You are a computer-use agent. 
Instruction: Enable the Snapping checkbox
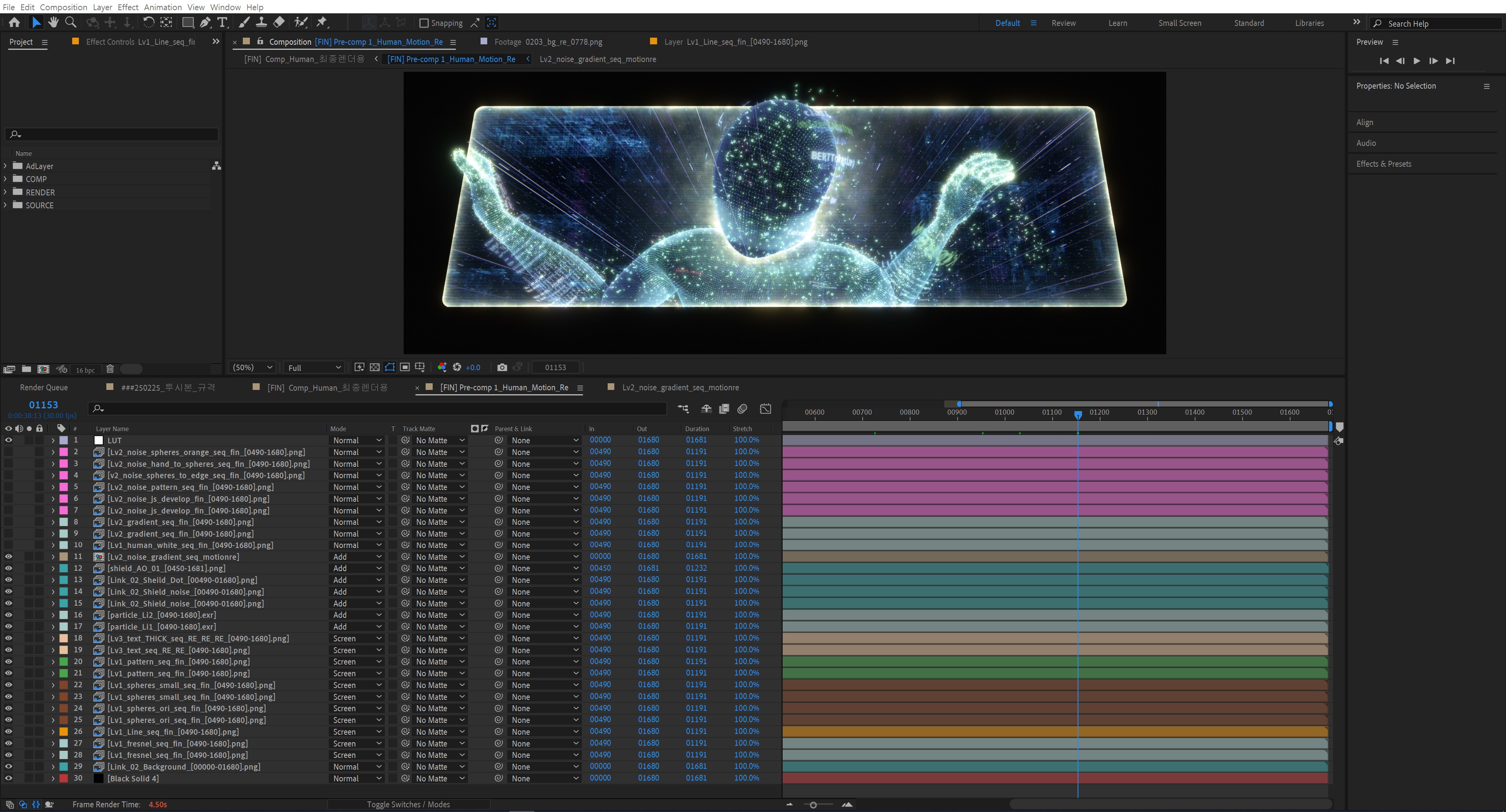click(x=424, y=23)
